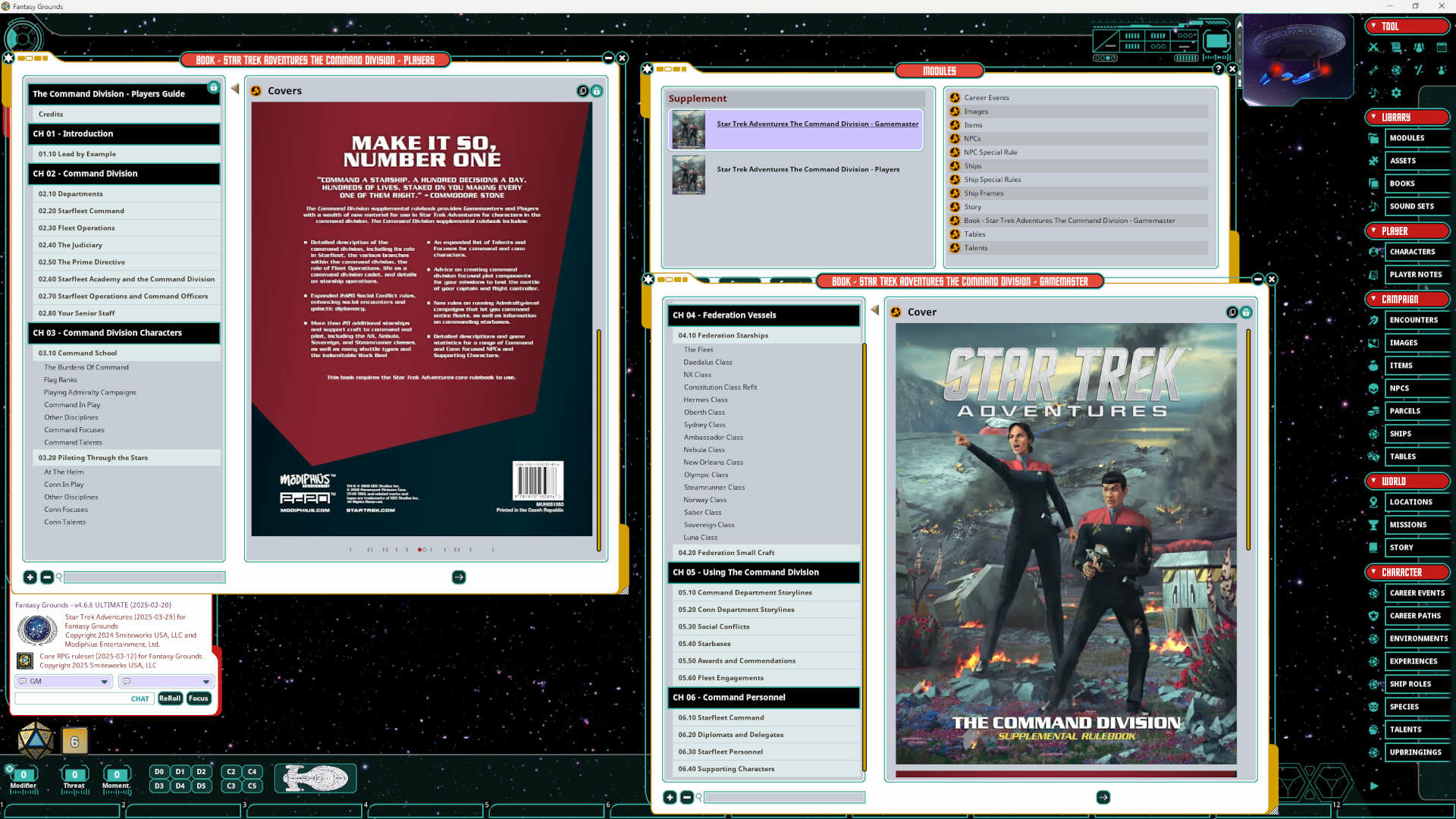Toggle the padlock on the Covers book window
The image size is (1456, 819).
596,90
